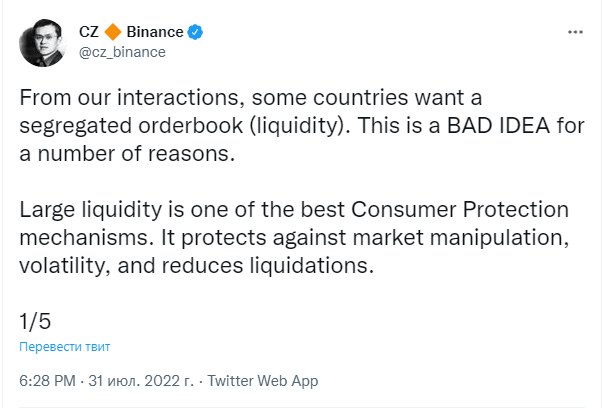Open the "Twitter Web App" source link

point(263,381)
